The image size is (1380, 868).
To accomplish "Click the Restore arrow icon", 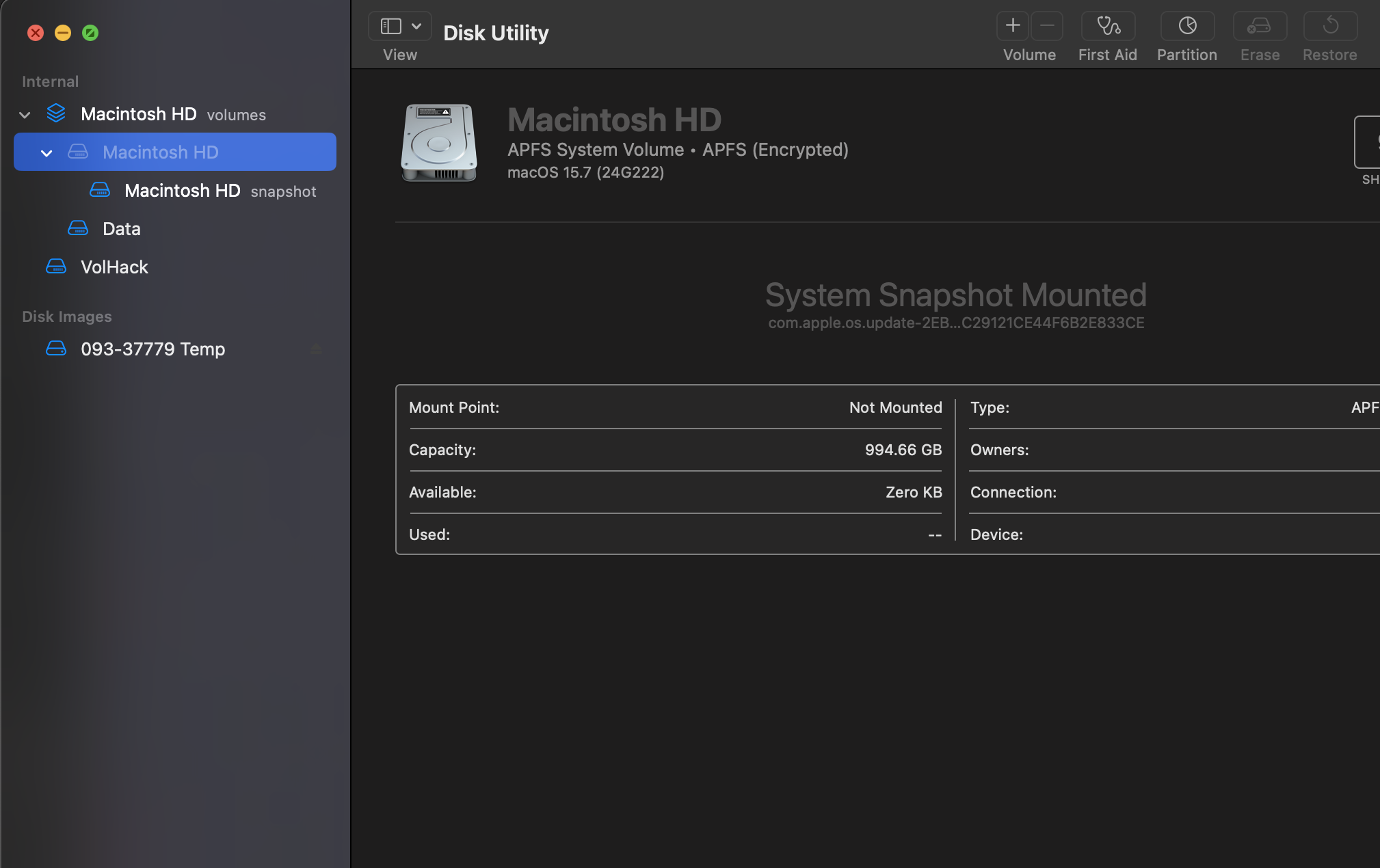I will tap(1330, 27).
